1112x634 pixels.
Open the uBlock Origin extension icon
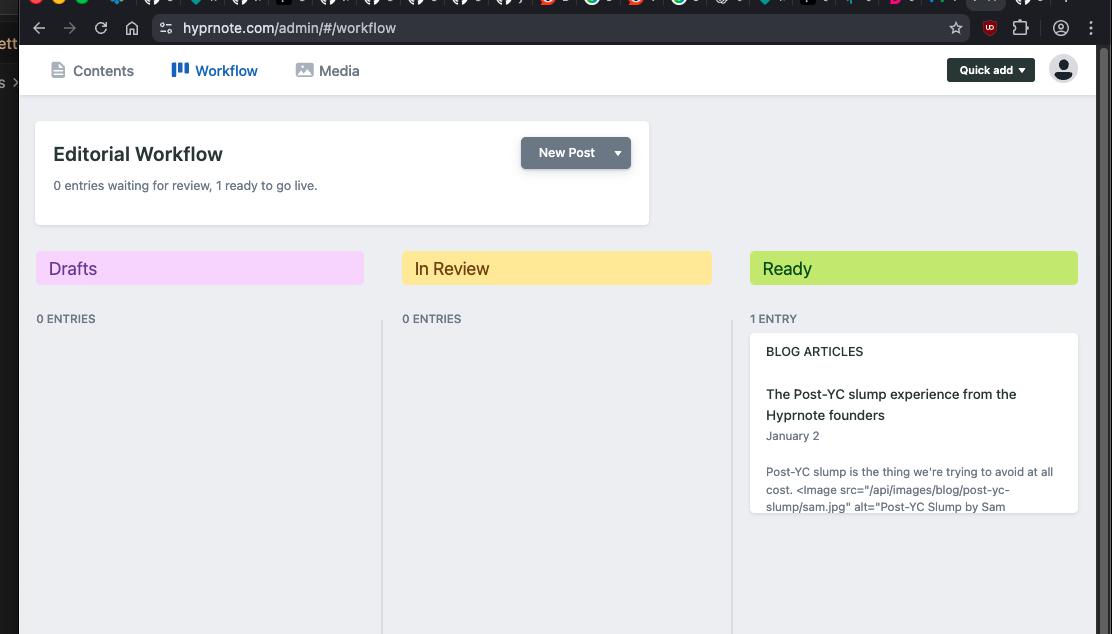(x=990, y=28)
